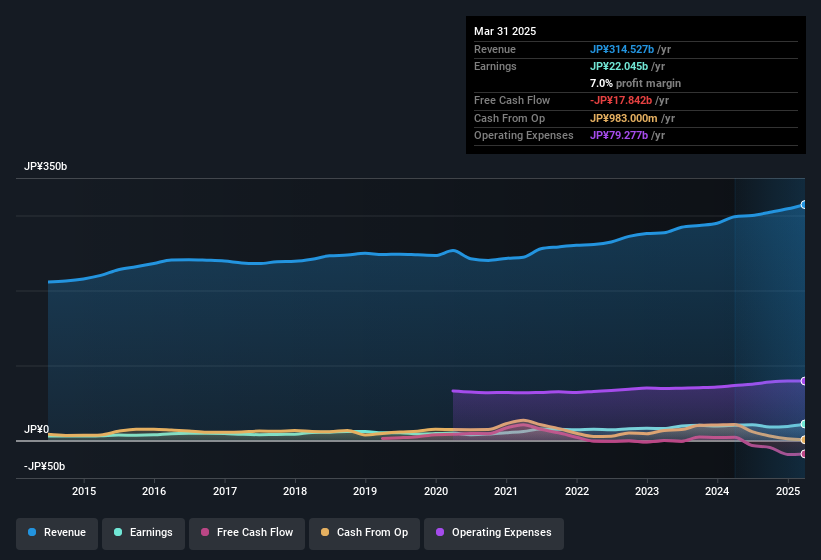
Task: Click the Free Cash Flow label in tooltip
Action: pos(512,100)
